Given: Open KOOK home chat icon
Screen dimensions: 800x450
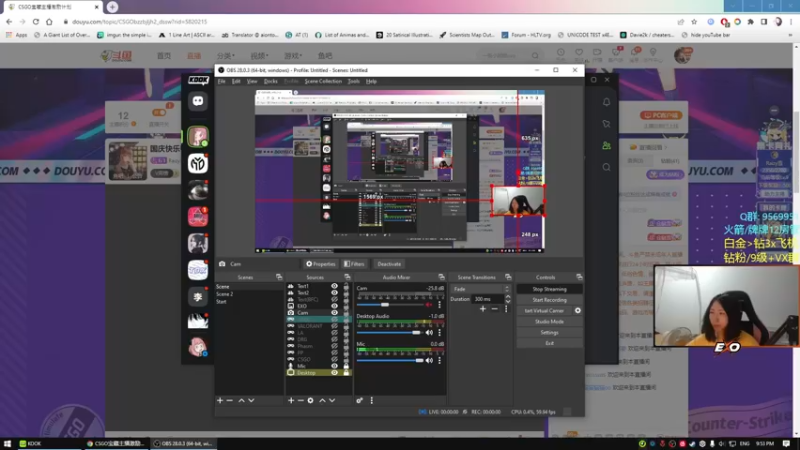Looking at the screenshot, I should pyautogui.click(x=198, y=101).
